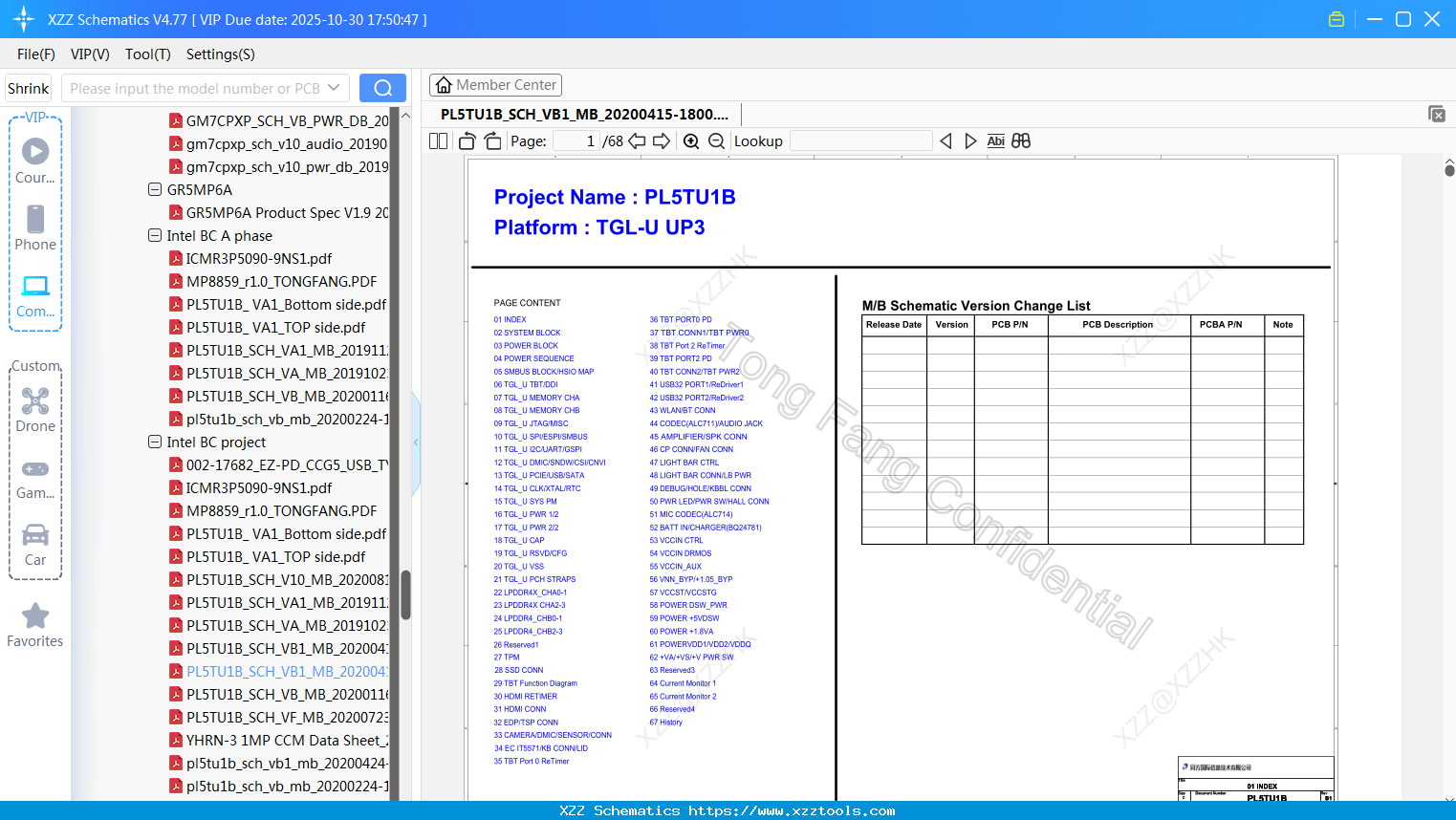Select the Computer category

point(35,295)
